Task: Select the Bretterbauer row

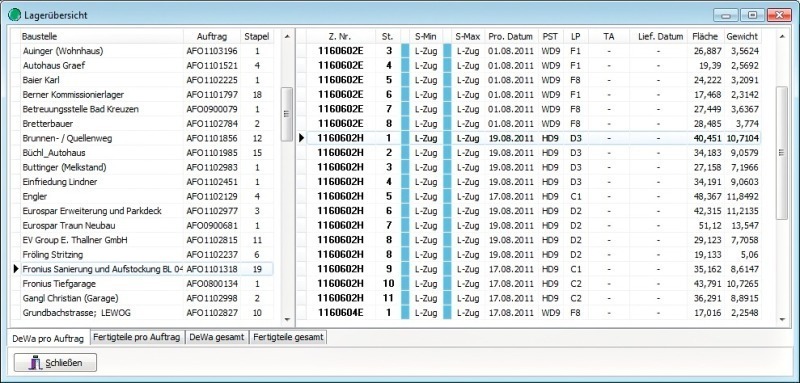Action: pos(146,123)
